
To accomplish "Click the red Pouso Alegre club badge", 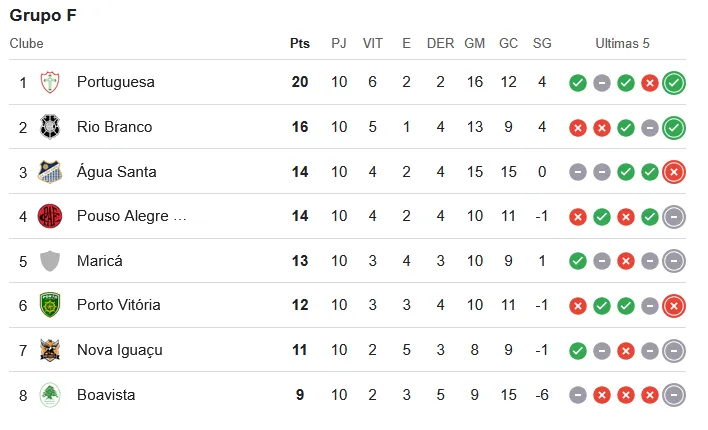I will [50, 216].
